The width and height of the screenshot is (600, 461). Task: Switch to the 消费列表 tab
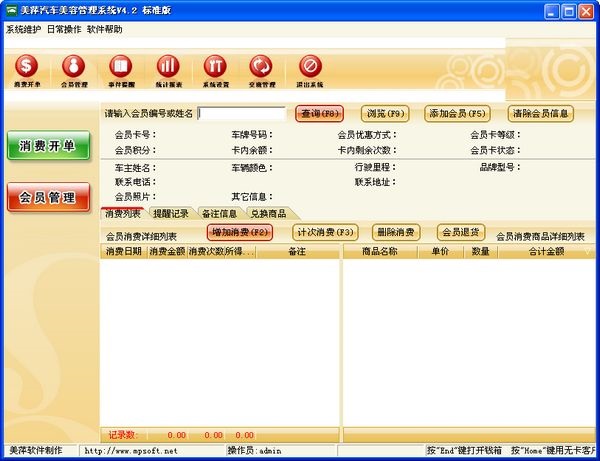(123, 213)
